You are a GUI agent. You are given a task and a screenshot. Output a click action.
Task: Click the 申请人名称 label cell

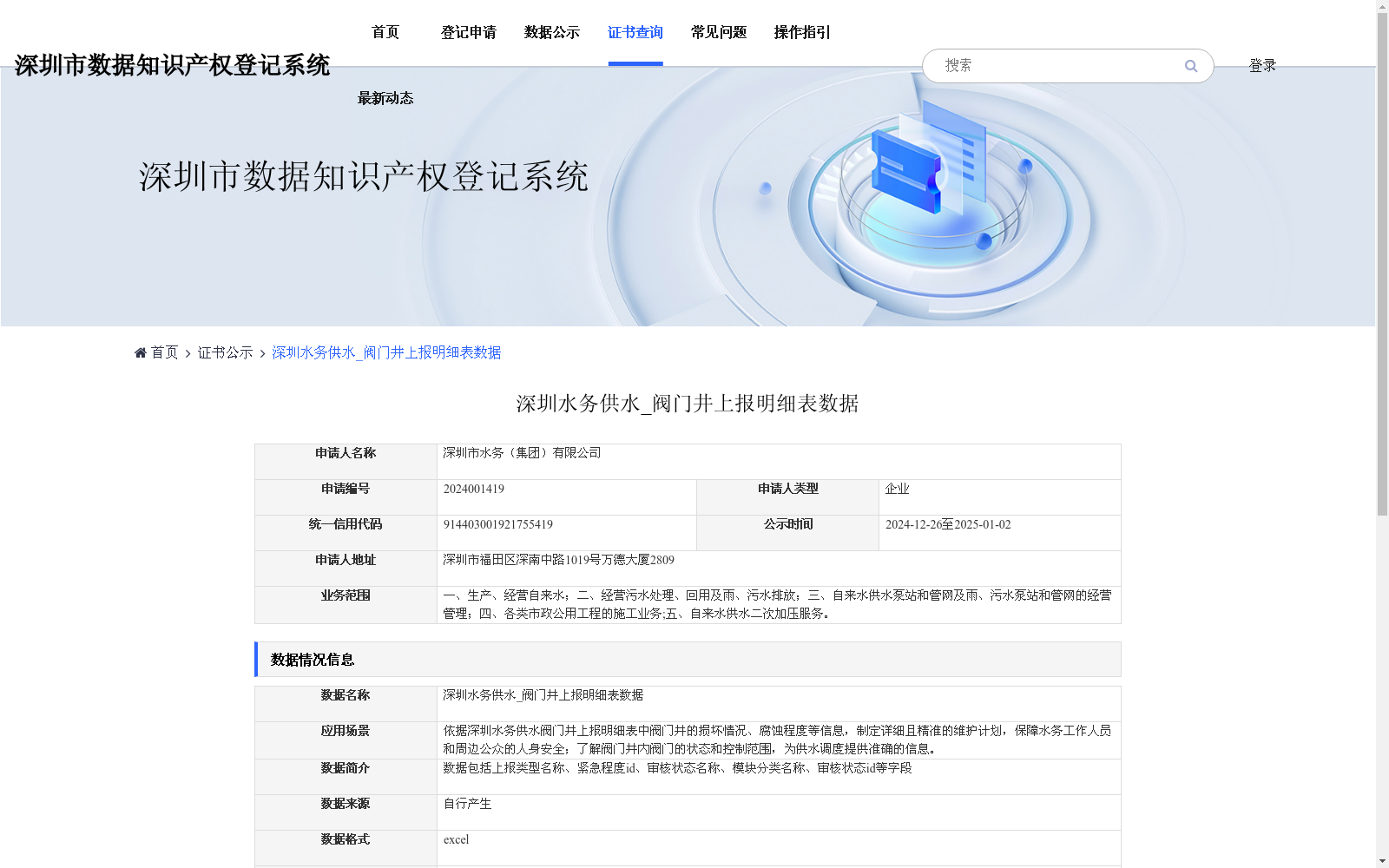pyautogui.click(x=346, y=462)
